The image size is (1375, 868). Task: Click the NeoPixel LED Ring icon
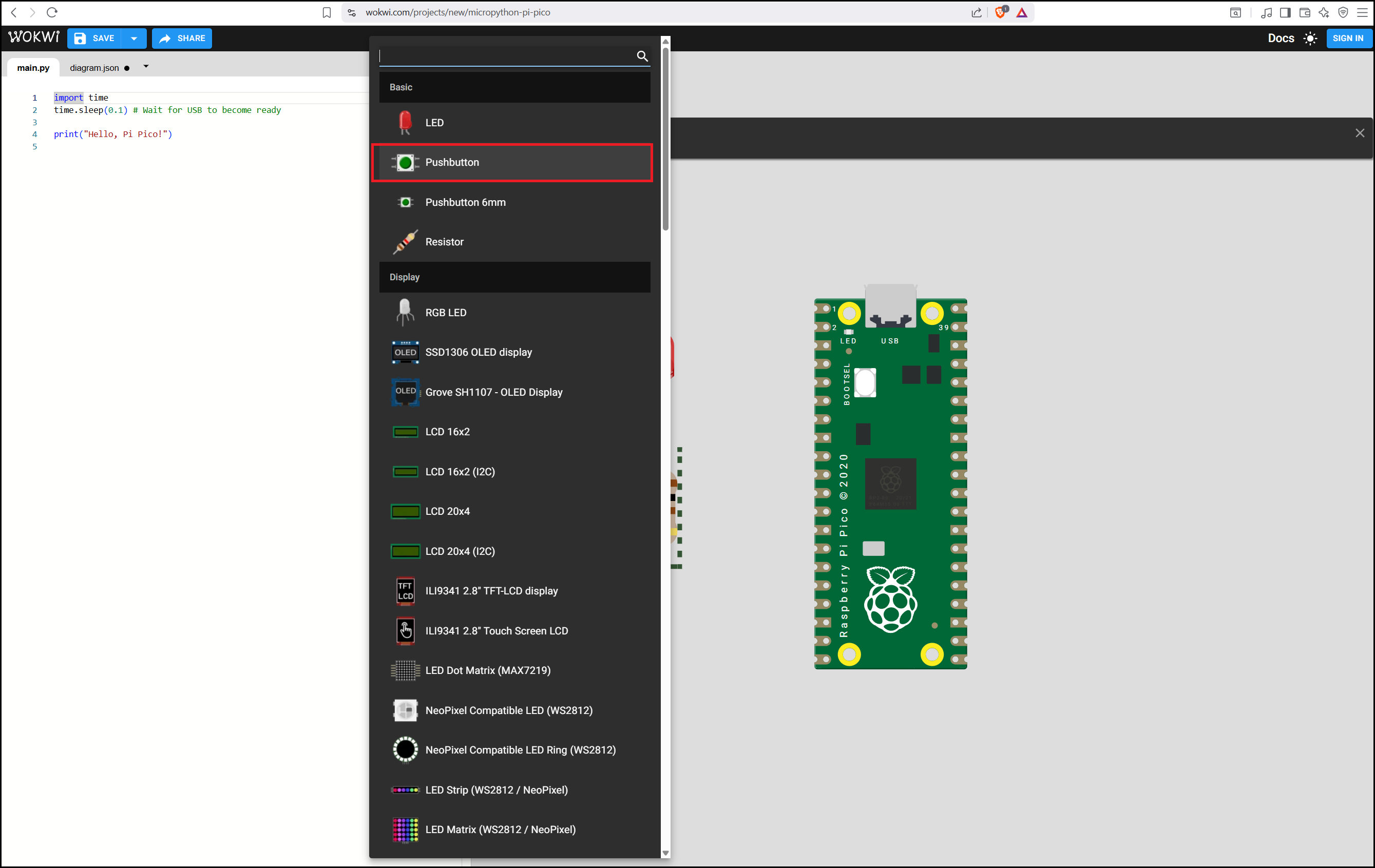pyautogui.click(x=405, y=750)
